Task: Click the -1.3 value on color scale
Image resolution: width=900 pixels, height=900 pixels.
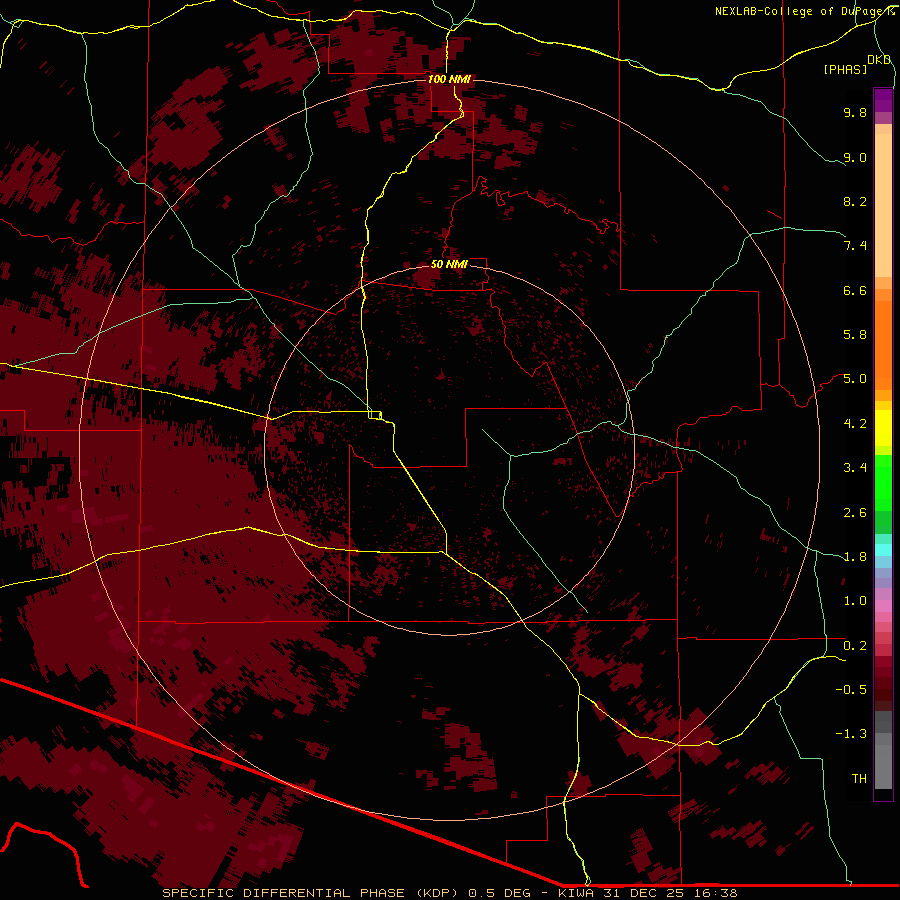Action: pos(851,734)
